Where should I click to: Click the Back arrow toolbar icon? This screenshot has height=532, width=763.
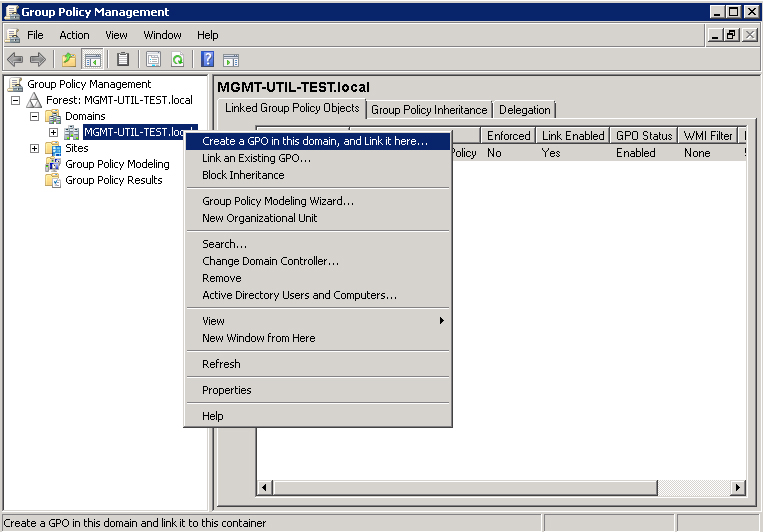(x=15, y=59)
